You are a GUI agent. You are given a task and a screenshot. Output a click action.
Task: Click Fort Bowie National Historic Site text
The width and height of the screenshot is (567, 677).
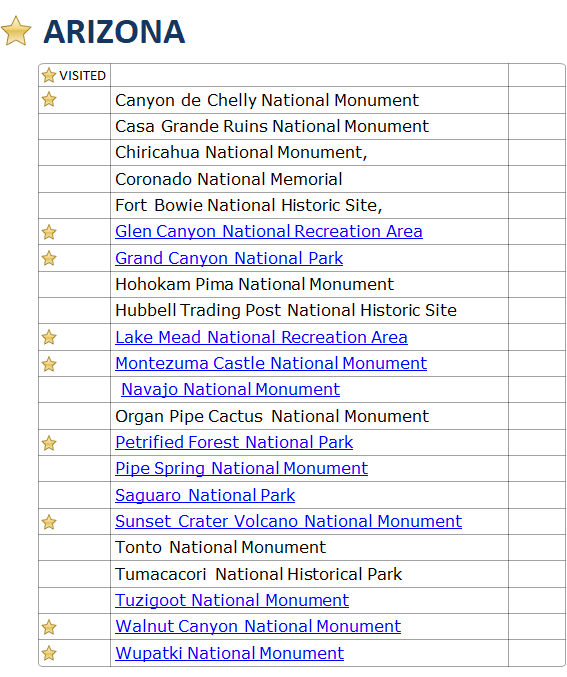[249, 205]
